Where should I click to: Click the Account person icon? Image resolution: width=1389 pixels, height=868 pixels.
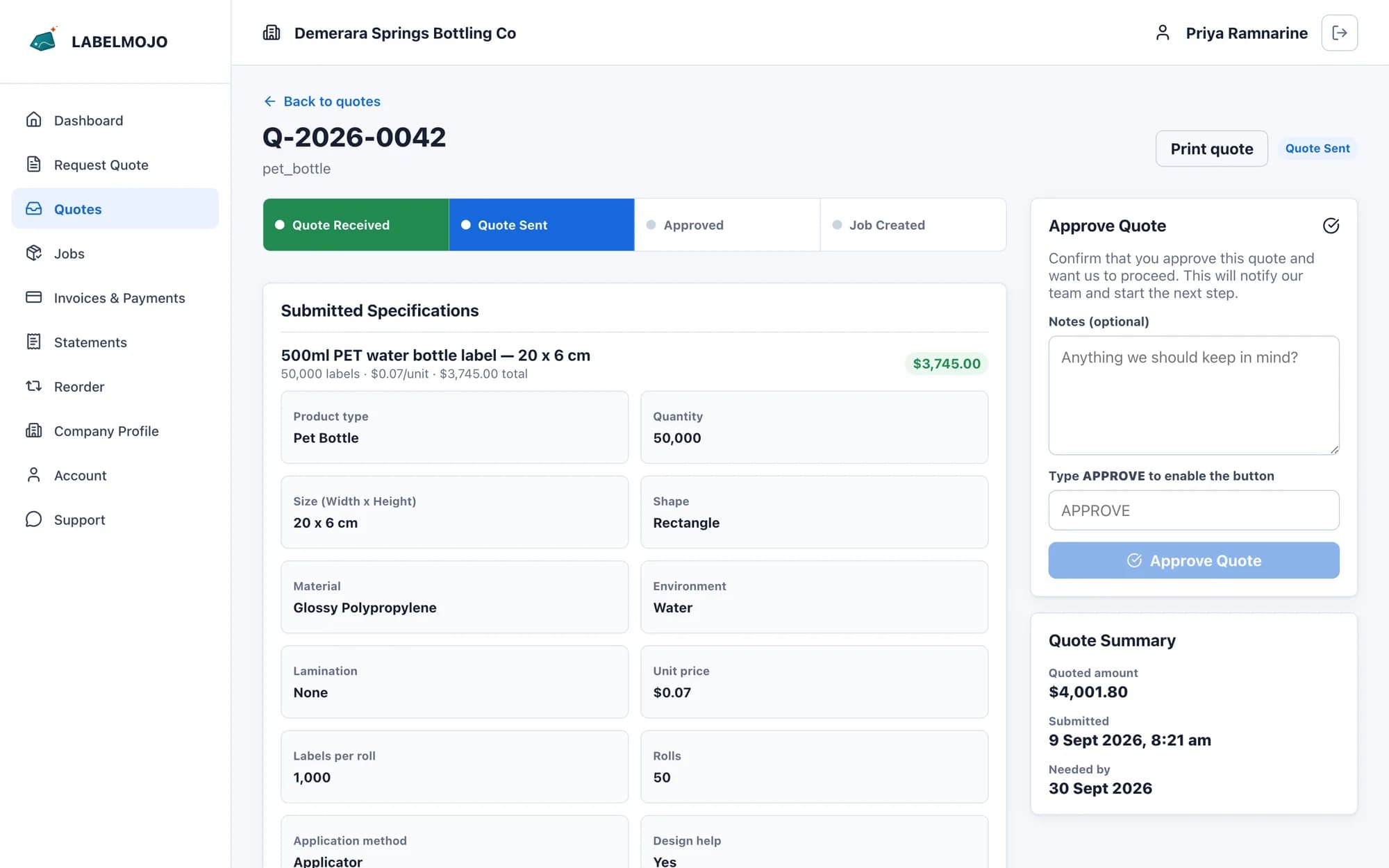click(33, 475)
